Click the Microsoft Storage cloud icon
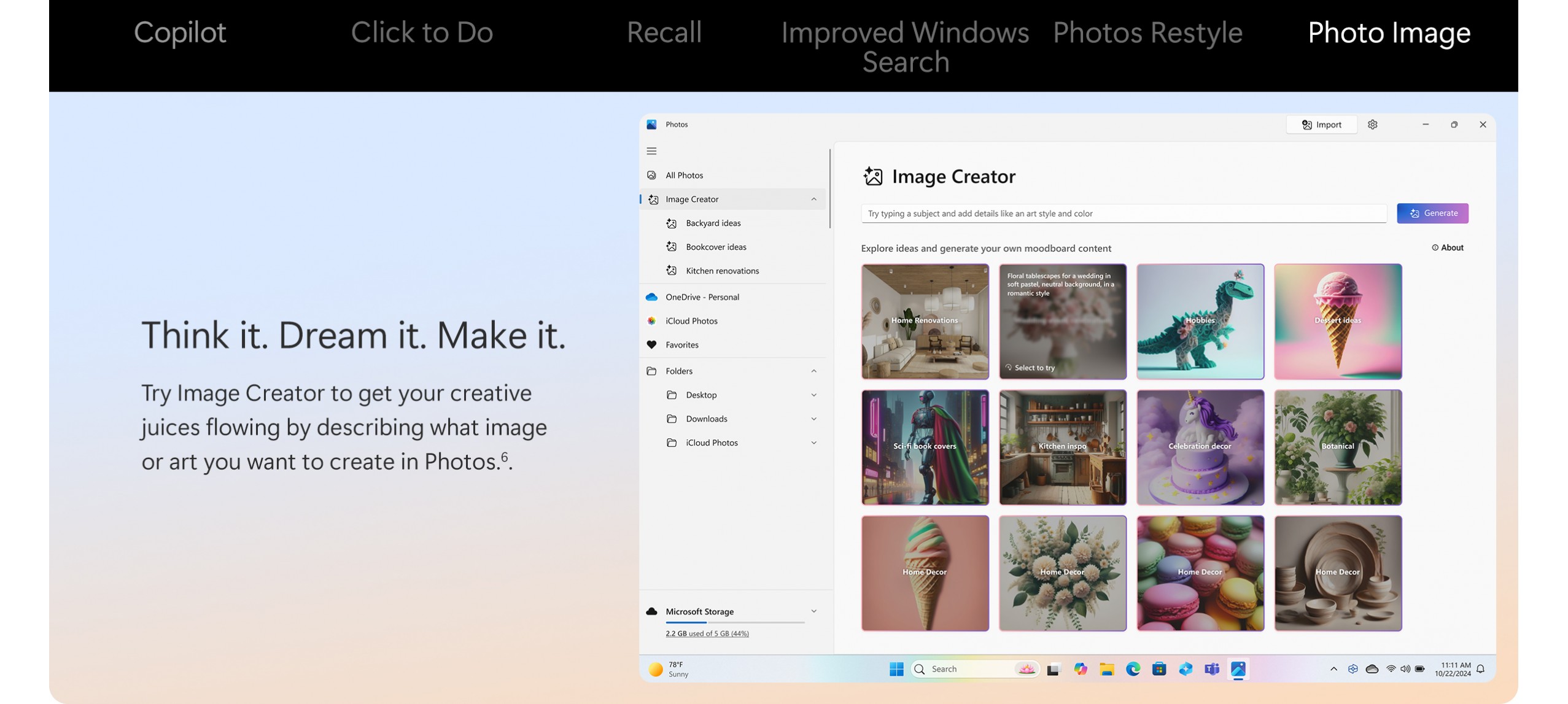The image size is (1568, 704). [x=651, y=612]
